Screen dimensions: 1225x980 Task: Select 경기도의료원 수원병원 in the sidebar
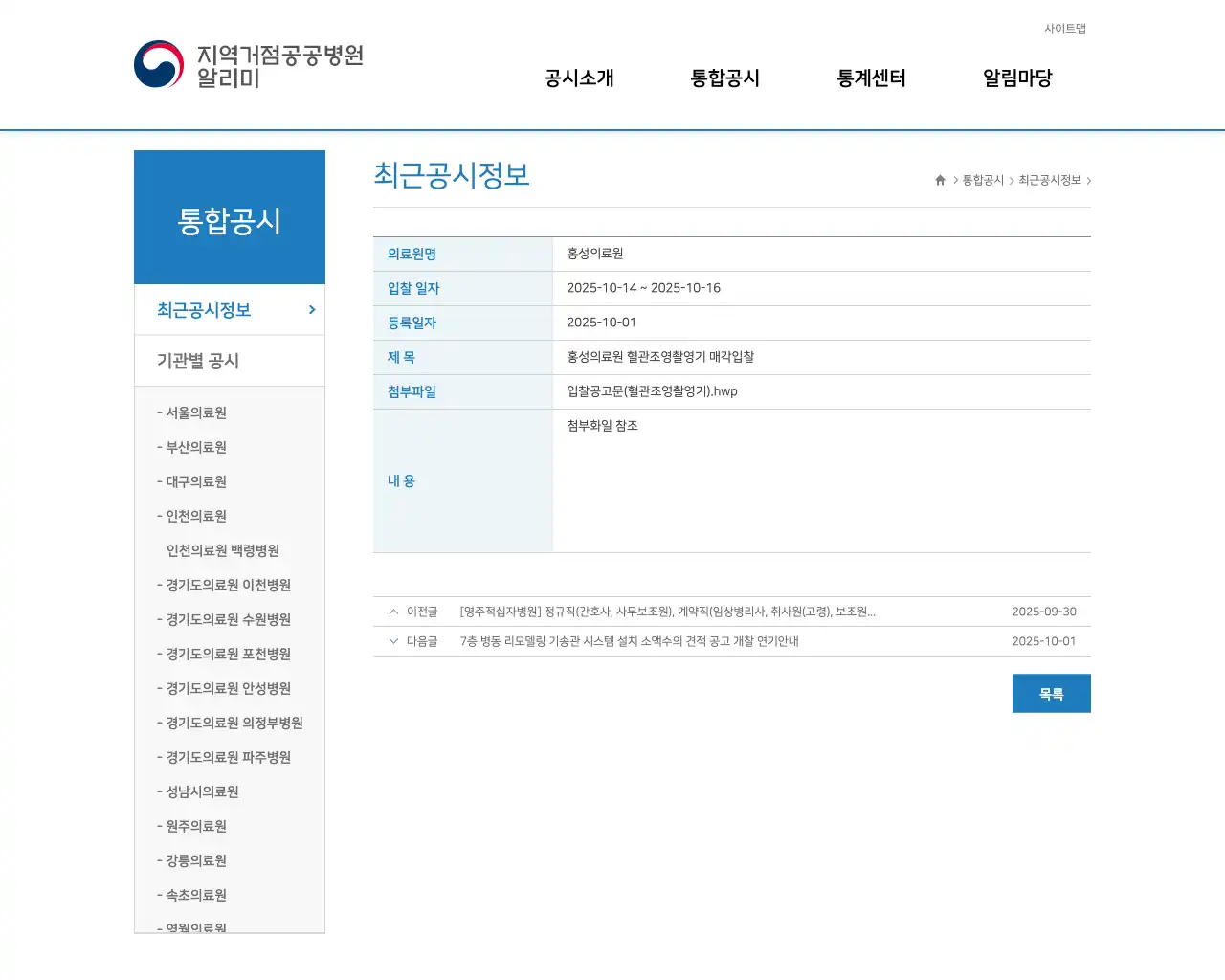[226, 619]
